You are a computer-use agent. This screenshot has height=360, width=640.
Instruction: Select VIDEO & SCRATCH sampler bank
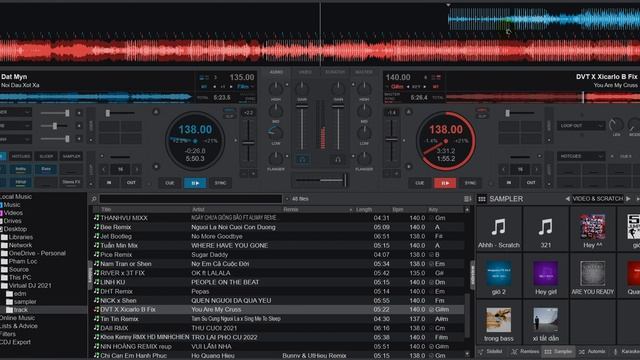tap(598, 199)
